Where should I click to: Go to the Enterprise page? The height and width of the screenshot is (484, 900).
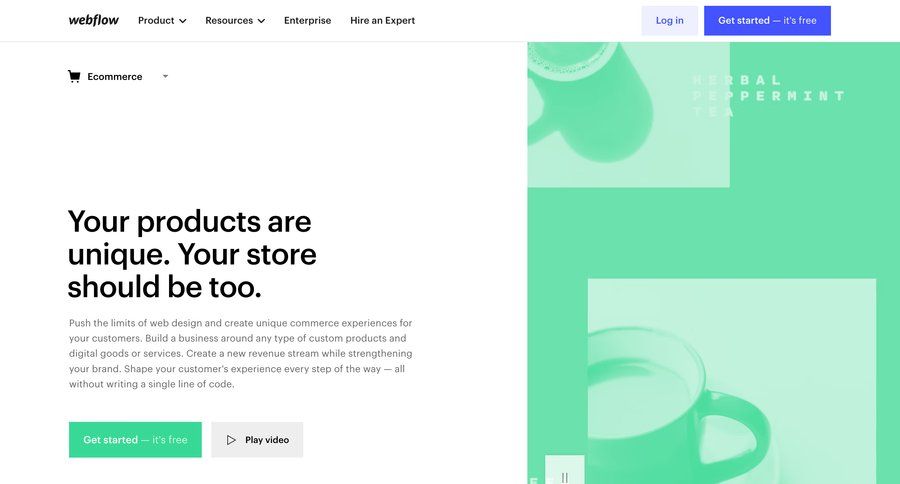[307, 20]
